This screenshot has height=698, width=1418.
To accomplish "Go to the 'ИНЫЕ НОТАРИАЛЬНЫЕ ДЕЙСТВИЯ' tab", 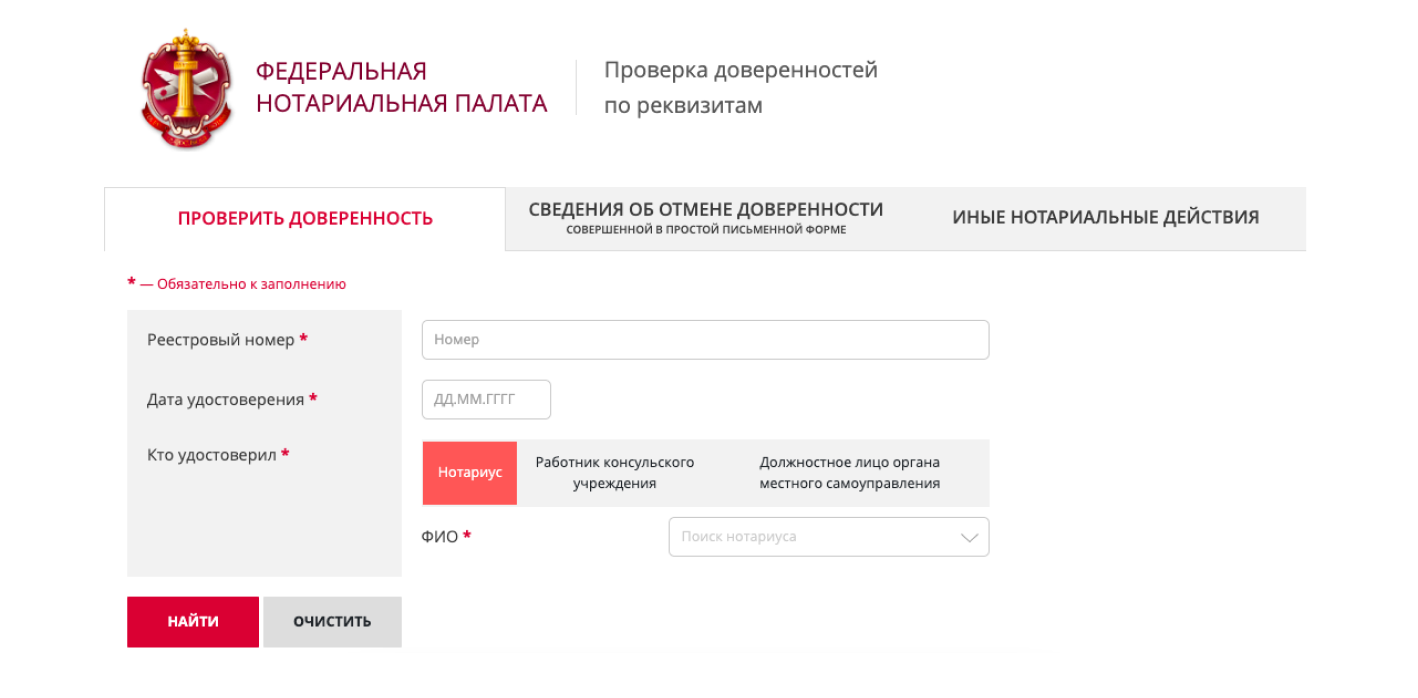I will click(1105, 217).
